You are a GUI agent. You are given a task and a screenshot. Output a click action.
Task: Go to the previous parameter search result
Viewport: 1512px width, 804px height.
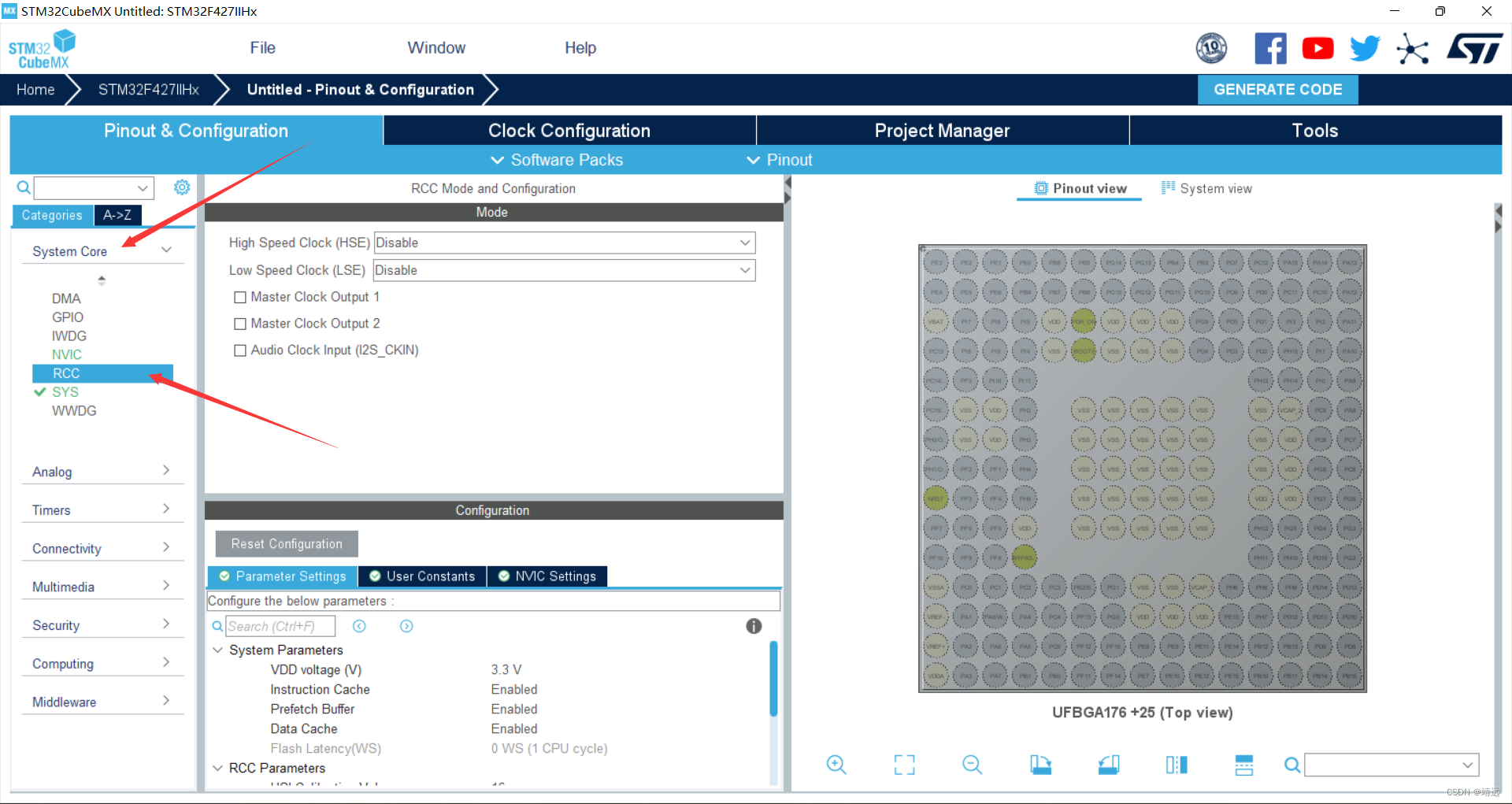click(359, 626)
